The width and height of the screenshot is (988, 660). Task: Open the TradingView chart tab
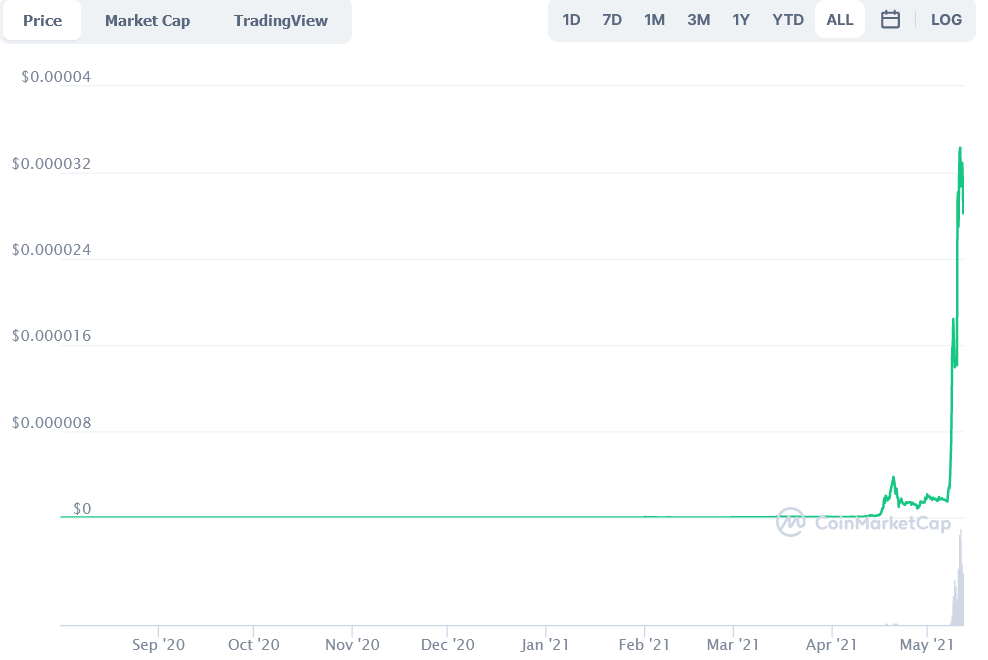pyautogui.click(x=280, y=20)
